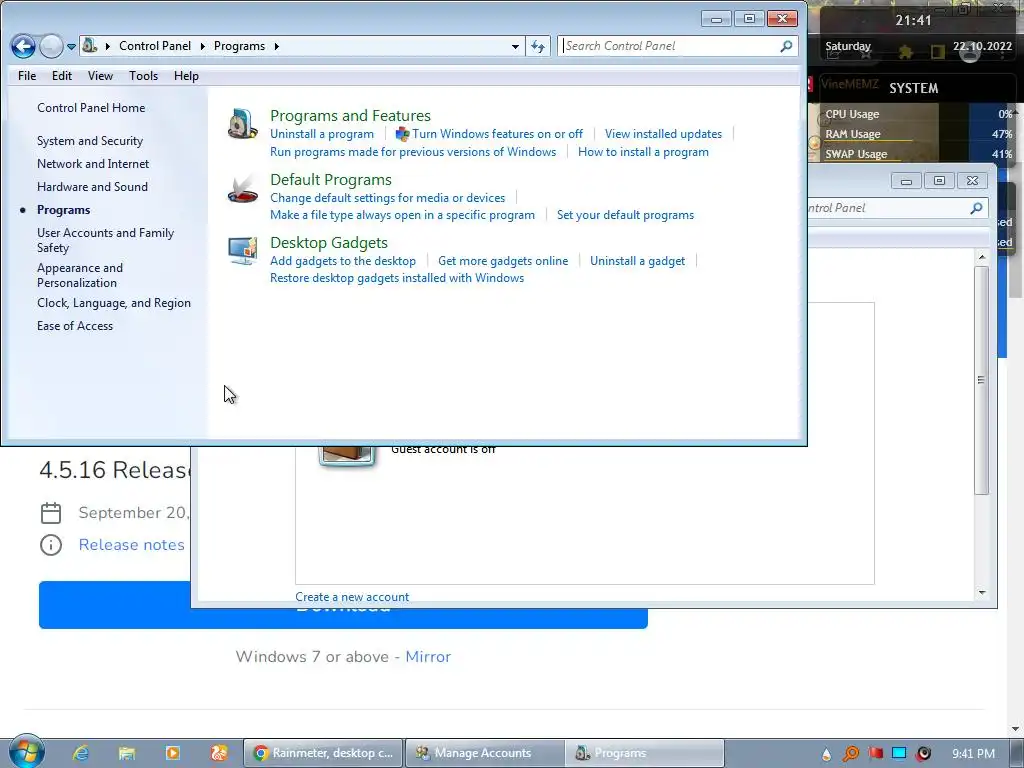The image size is (1024, 768).
Task: Open Network and Internet category
Action: (93, 164)
